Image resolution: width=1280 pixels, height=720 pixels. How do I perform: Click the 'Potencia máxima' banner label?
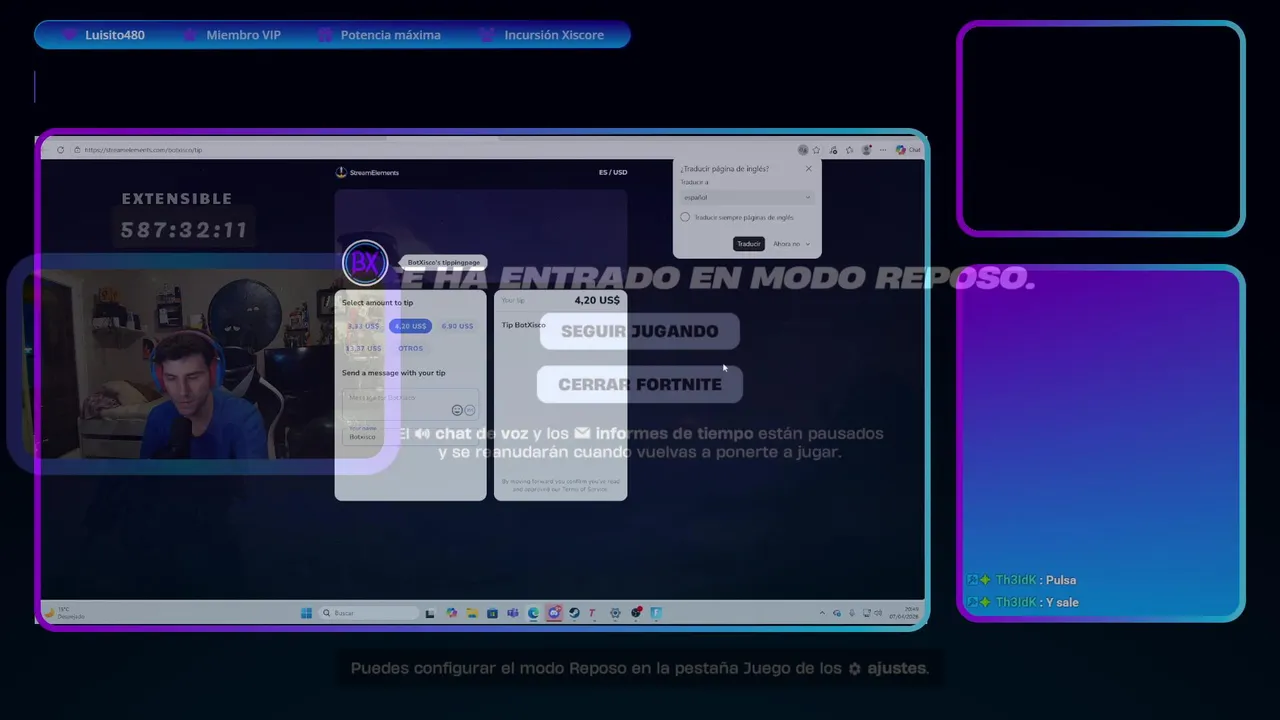point(390,35)
